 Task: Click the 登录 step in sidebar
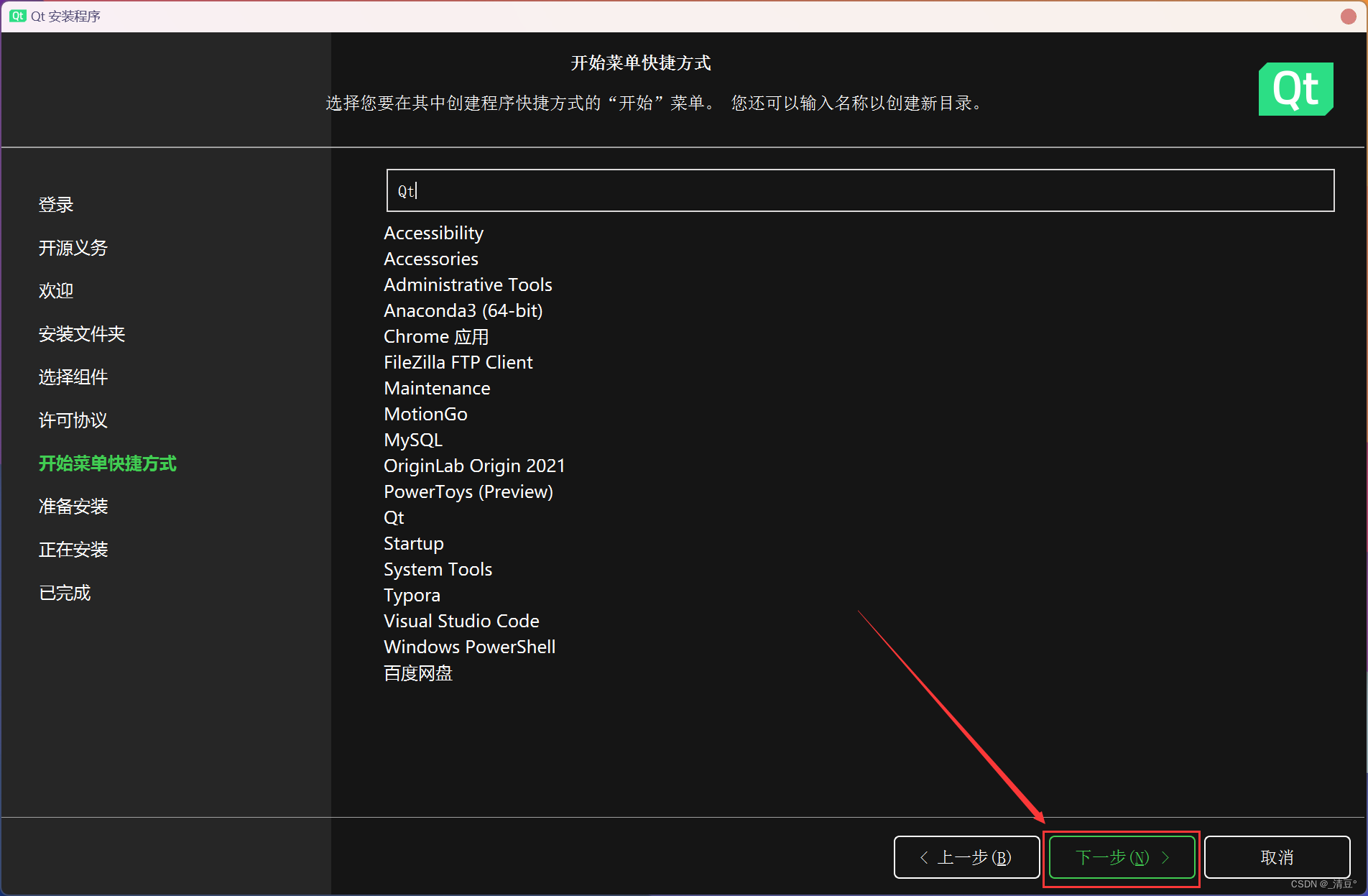click(56, 205)
